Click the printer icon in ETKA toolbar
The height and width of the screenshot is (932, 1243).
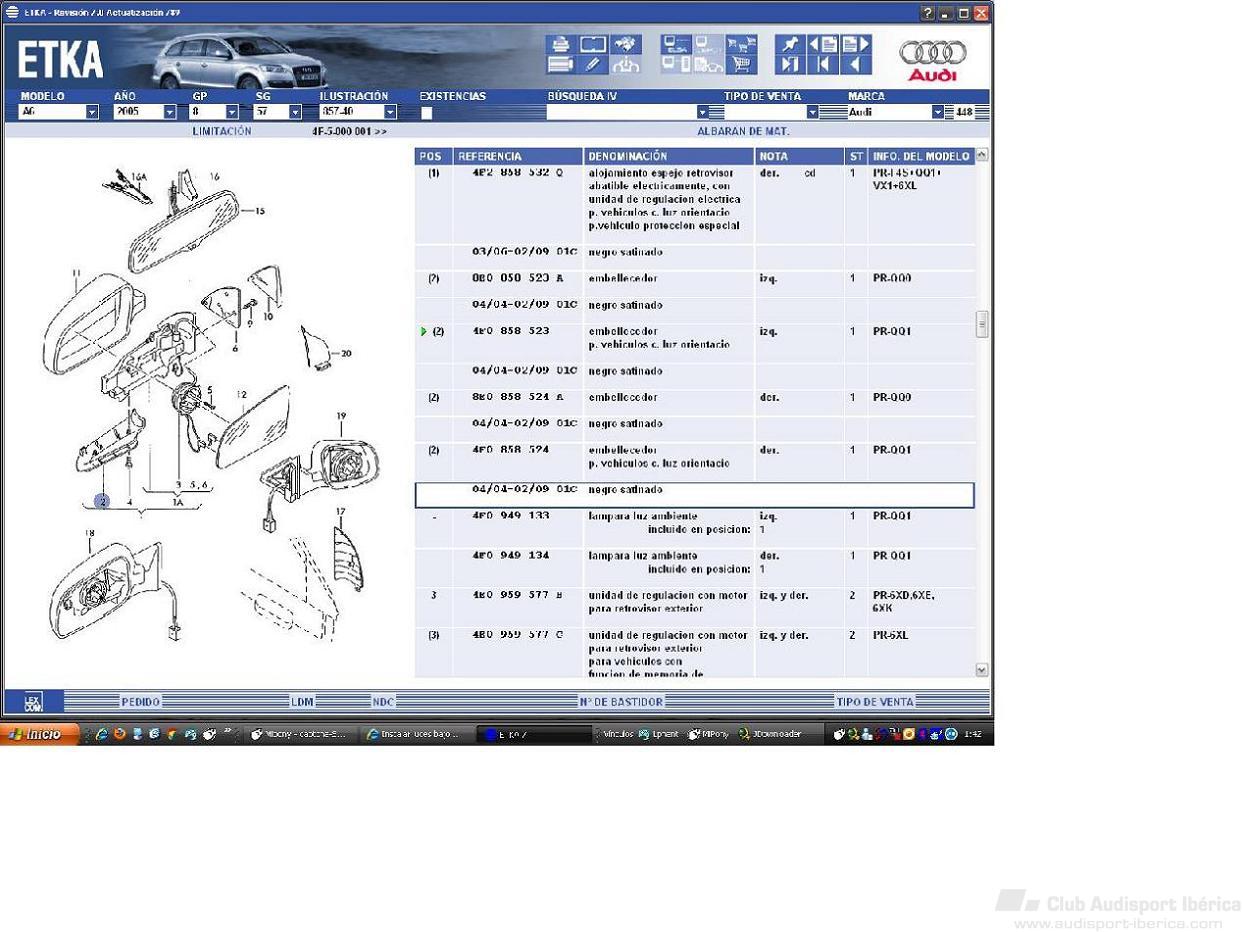(x=560, y=45)
